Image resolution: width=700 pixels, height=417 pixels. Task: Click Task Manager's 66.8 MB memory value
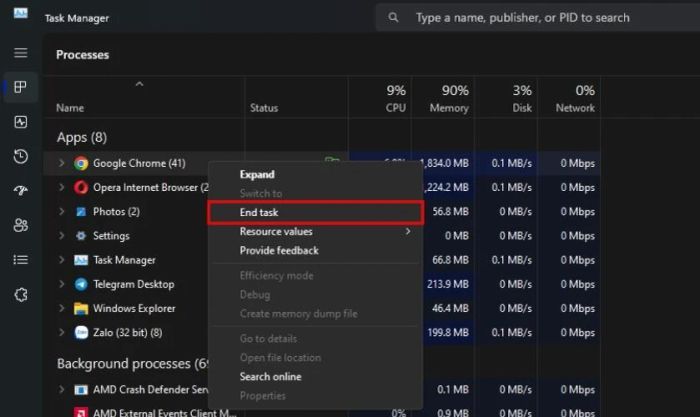pos(450,260)
